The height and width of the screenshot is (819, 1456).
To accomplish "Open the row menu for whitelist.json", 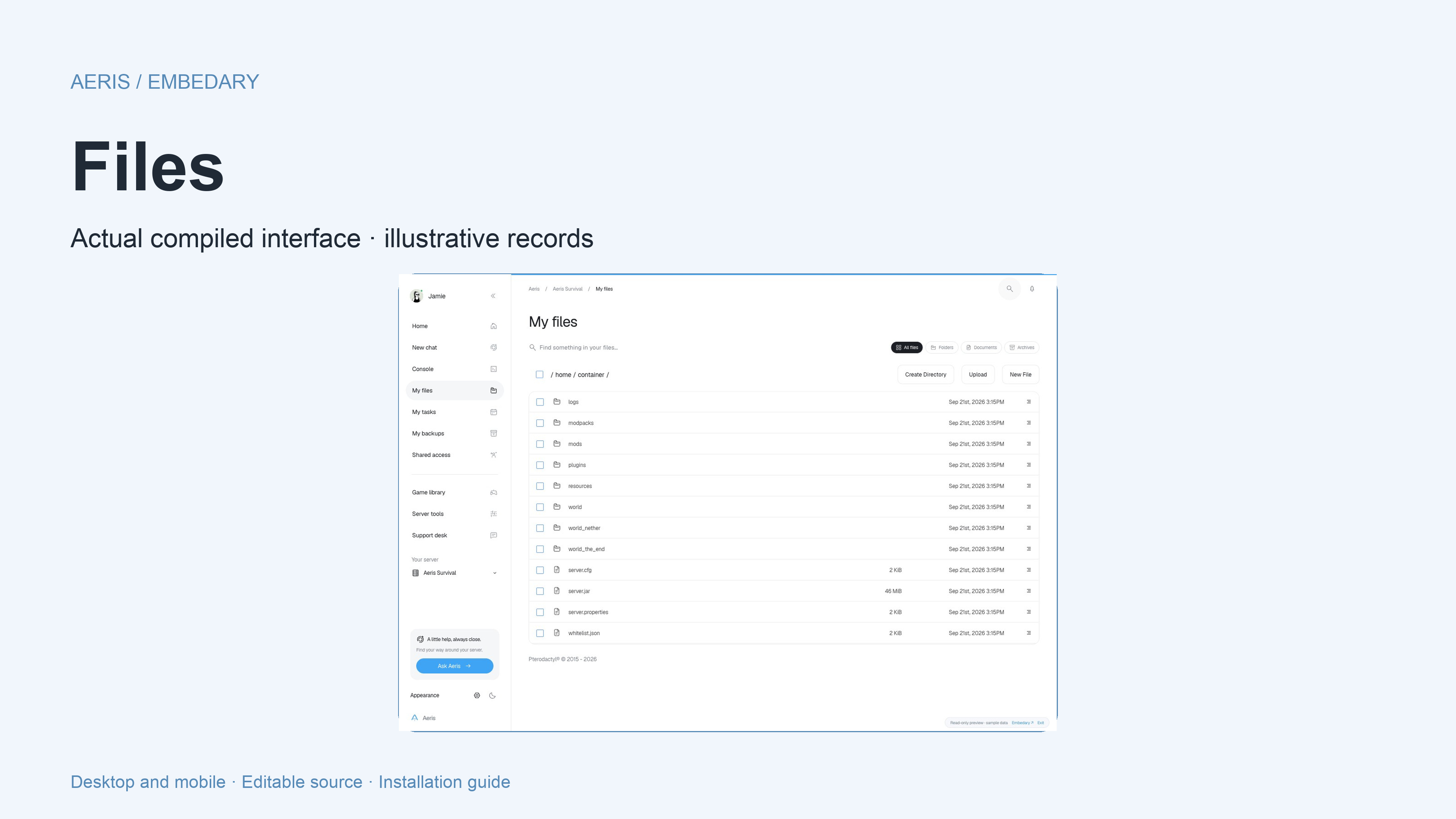I will pos(1029,633).
